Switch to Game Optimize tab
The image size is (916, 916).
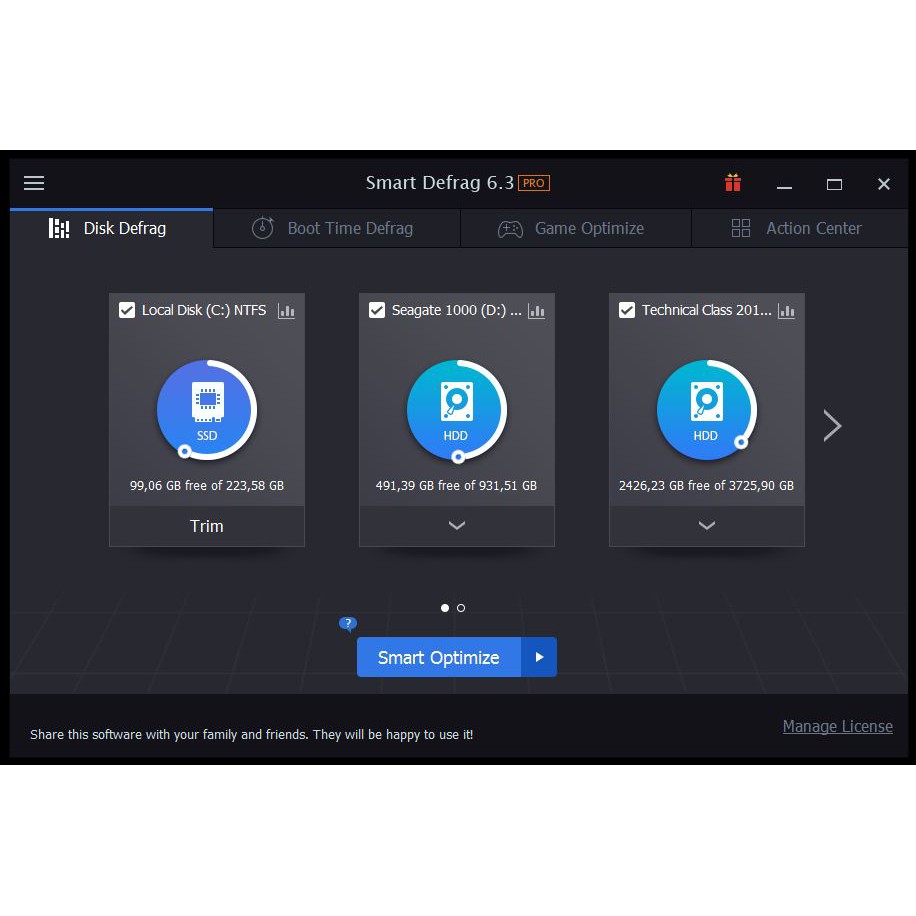click(x=576, y=228)
